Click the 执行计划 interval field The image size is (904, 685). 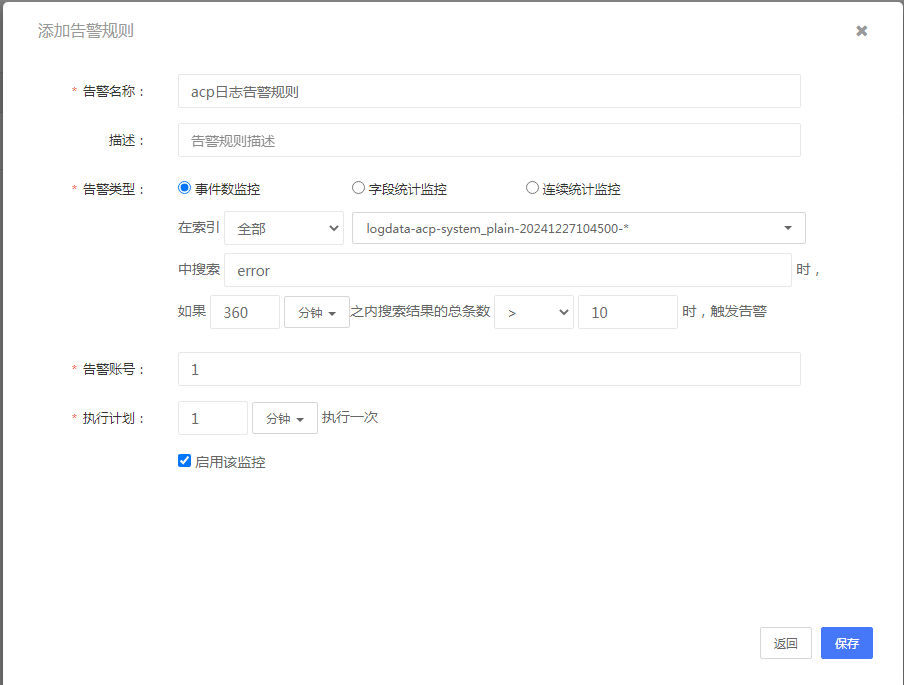213,418
